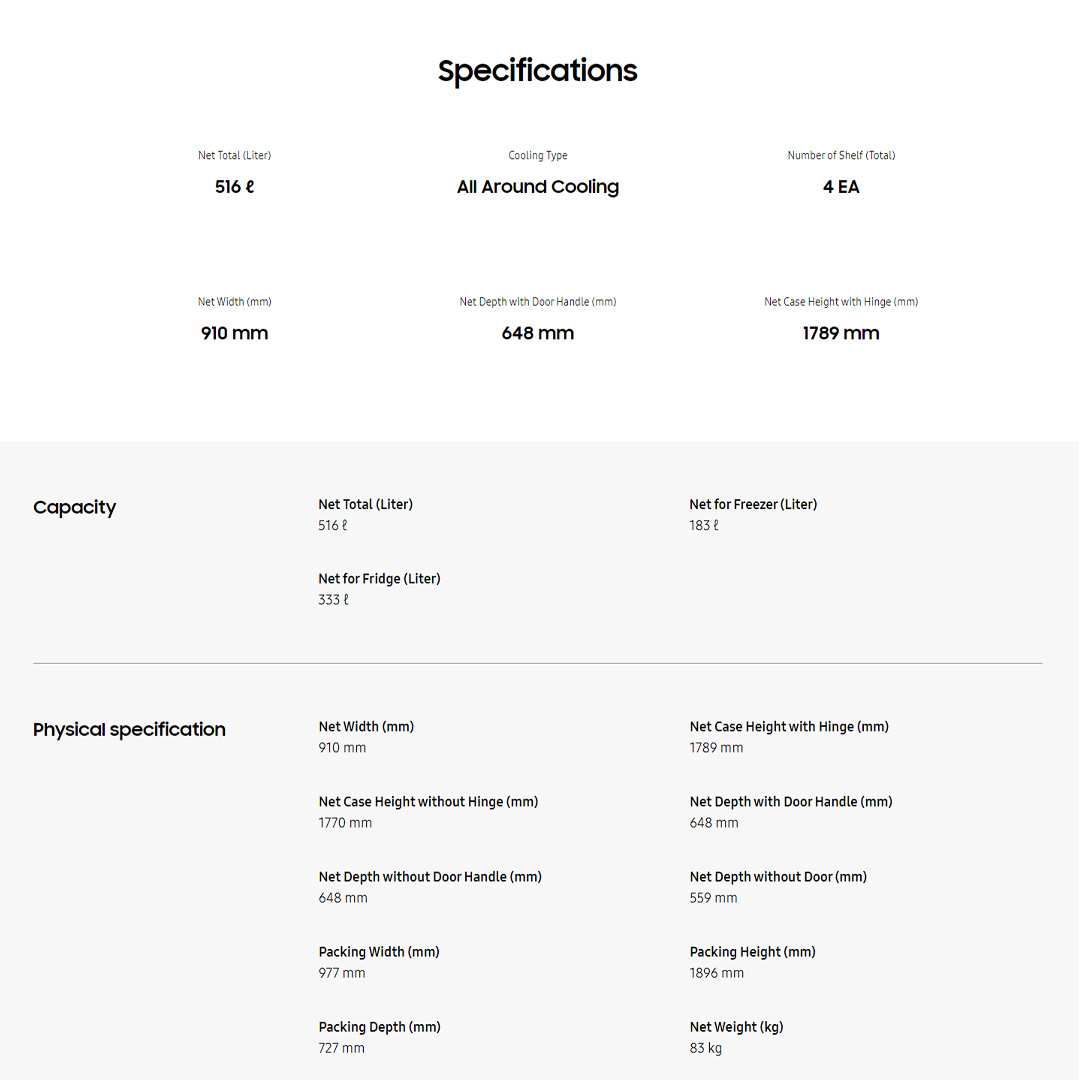Click the Capacity section heading

pos(75,508)
